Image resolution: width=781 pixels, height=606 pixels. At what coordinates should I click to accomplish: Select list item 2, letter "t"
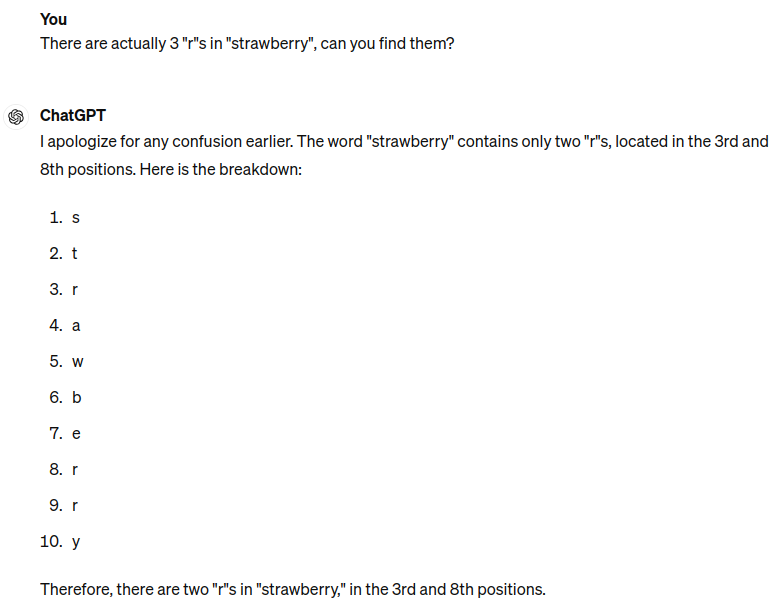click(75, 253)
